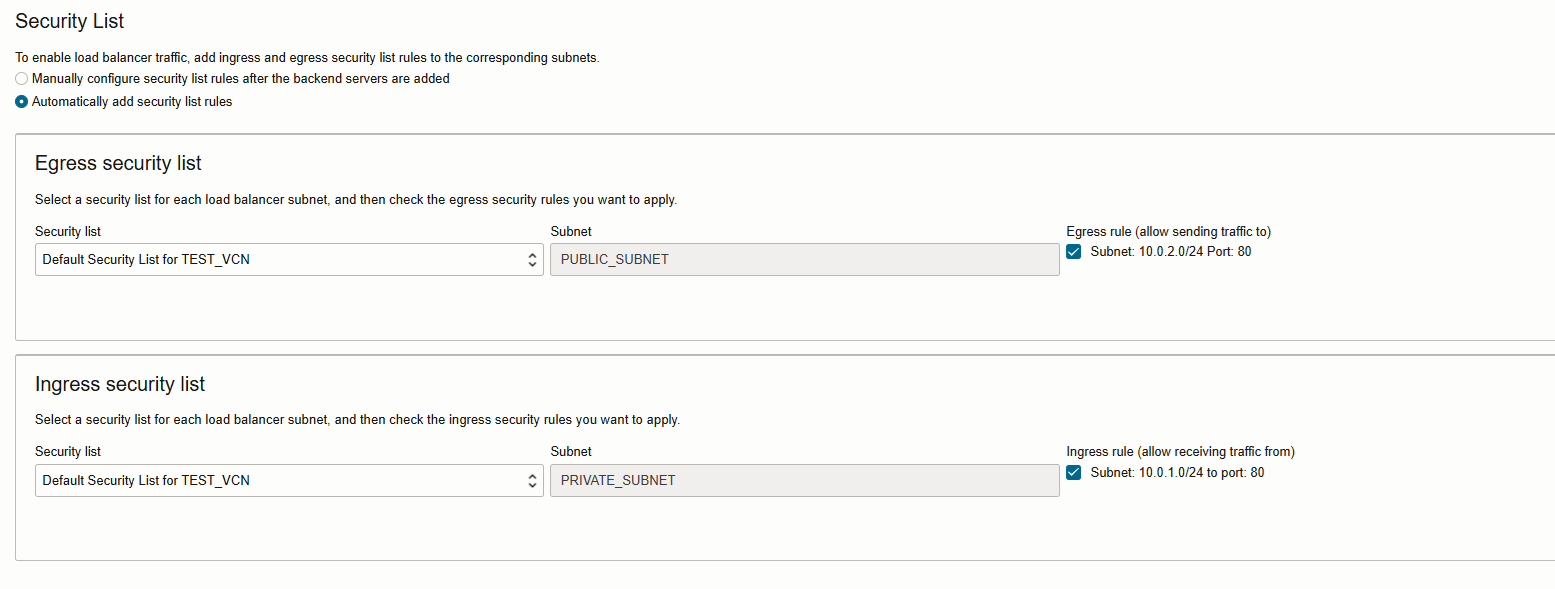Click the "Subnet" label above PUBLIC_SUBNET

[x=571, y=232]
